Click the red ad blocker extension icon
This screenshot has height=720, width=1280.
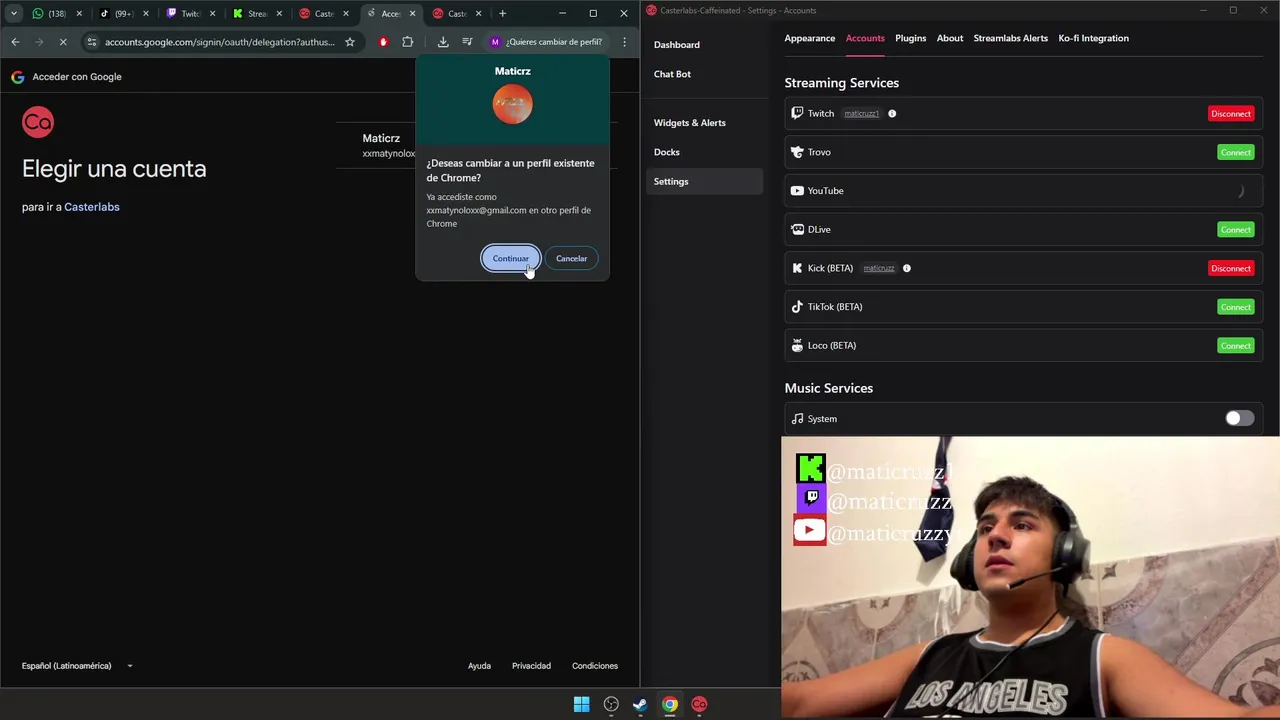(x=383, y=42)
